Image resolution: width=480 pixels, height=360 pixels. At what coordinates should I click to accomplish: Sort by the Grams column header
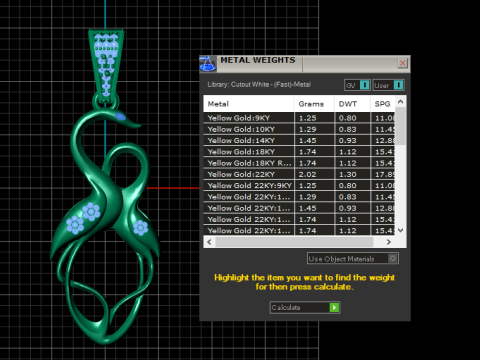click(314, 104)
